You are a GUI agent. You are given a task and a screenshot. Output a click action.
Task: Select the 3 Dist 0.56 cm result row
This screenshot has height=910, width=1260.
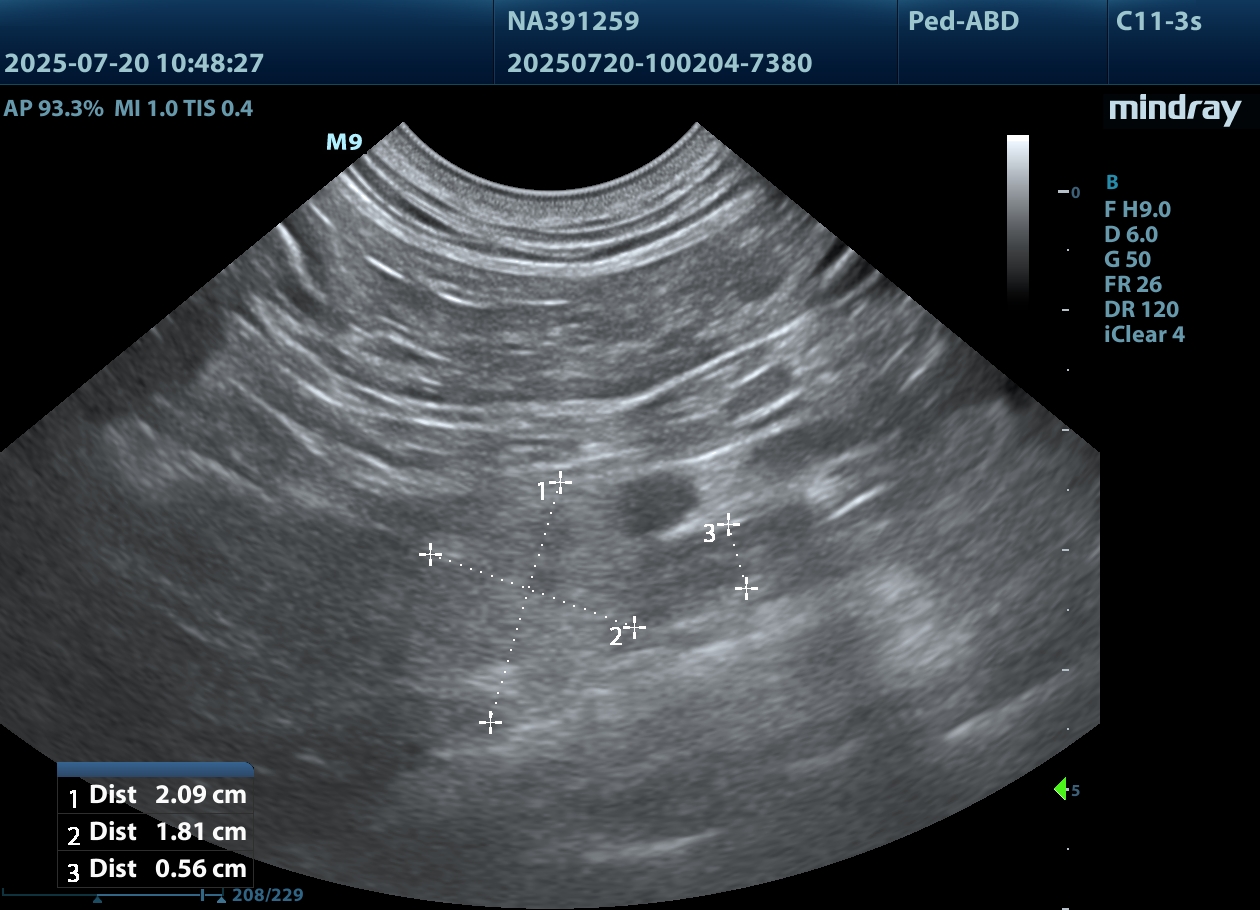(156, 869)
